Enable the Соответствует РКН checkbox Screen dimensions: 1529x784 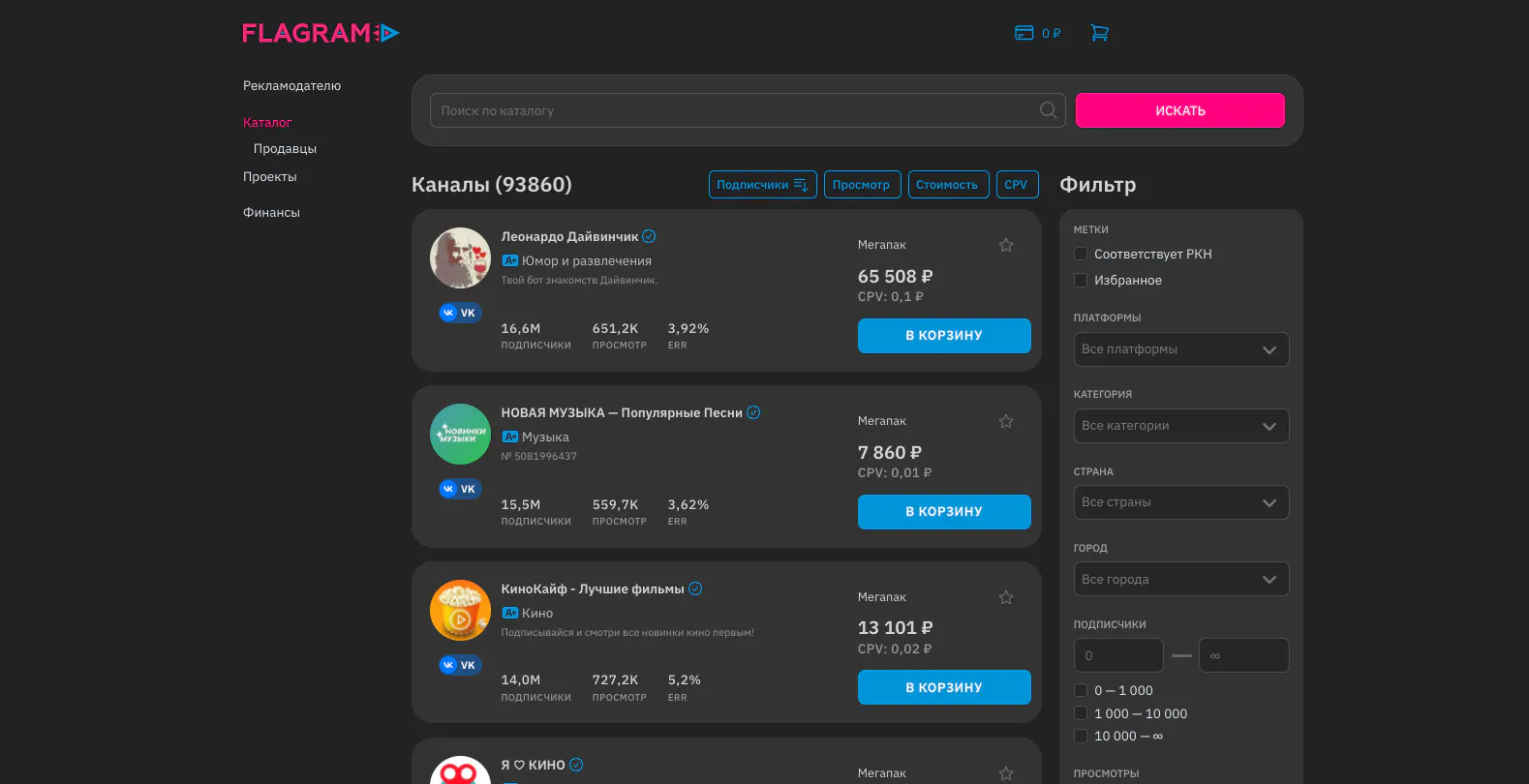tap(1081, 254)
